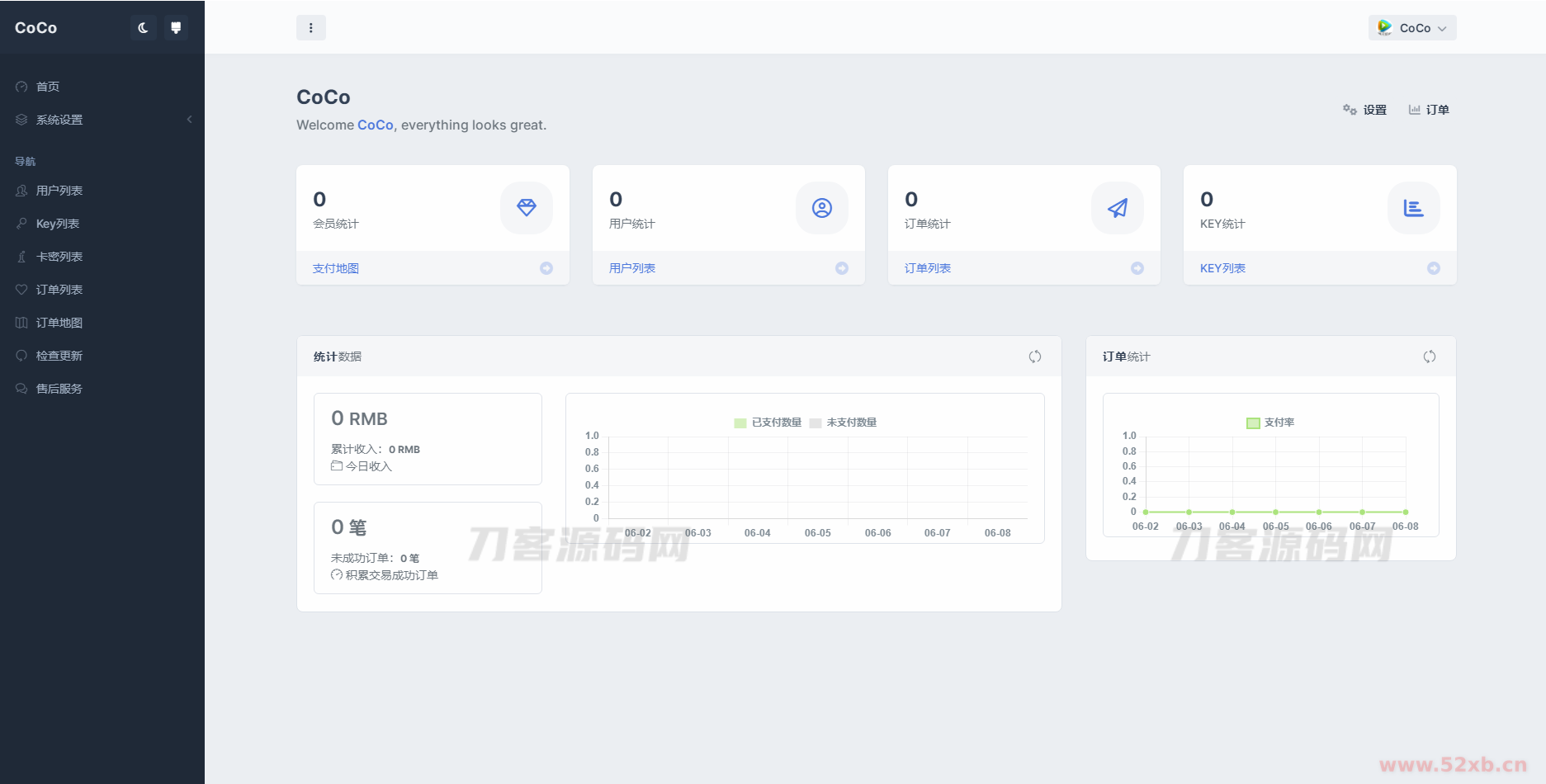Click the bar chart icon on KEY统计 card
The height and width of the screenshot is (784, 1546).
point(1413,208)
